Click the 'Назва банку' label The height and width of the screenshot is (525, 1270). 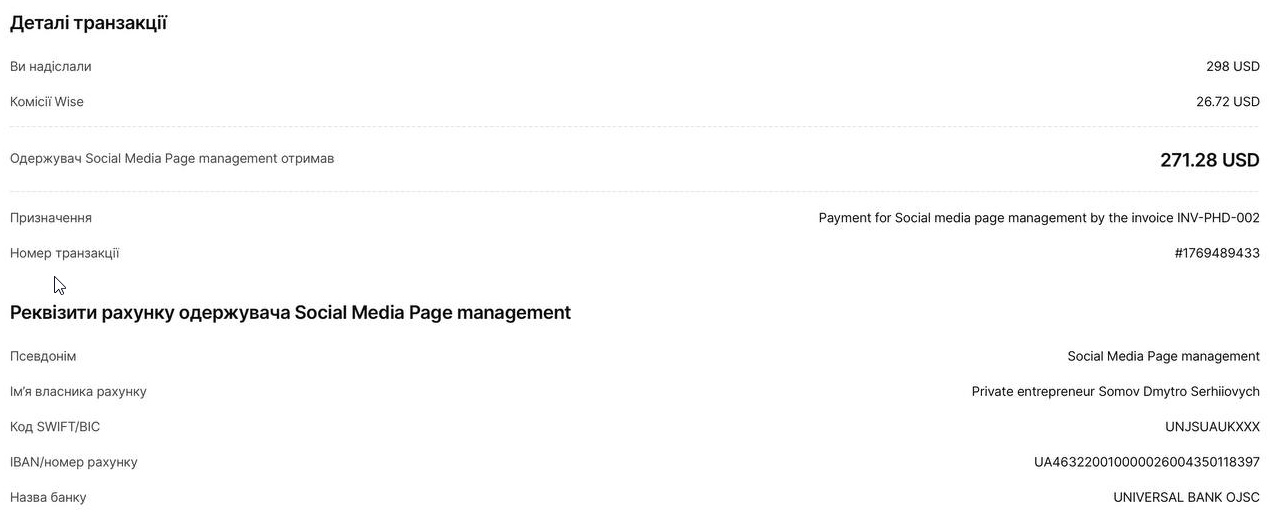coord(48,497)
